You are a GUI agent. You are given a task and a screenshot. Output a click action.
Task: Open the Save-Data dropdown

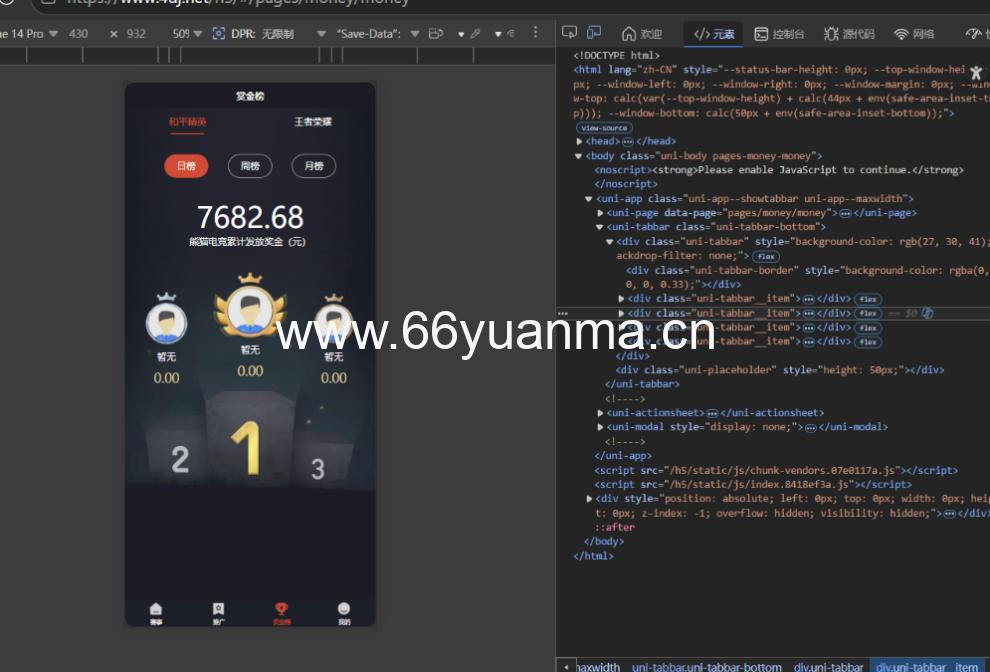pos(378,33)
